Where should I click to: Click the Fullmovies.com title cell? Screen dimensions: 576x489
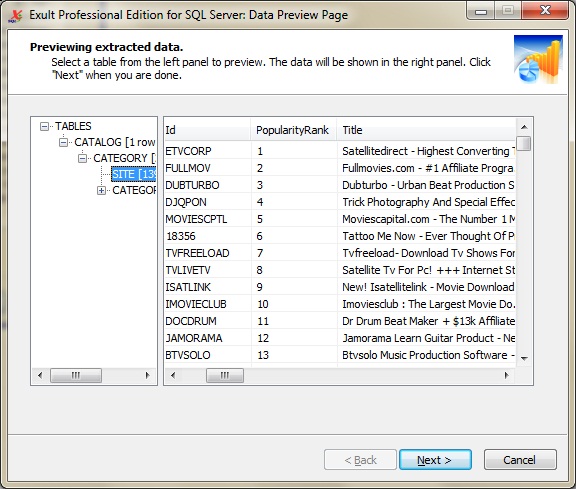pyautogui.click(x=426, y=168)
